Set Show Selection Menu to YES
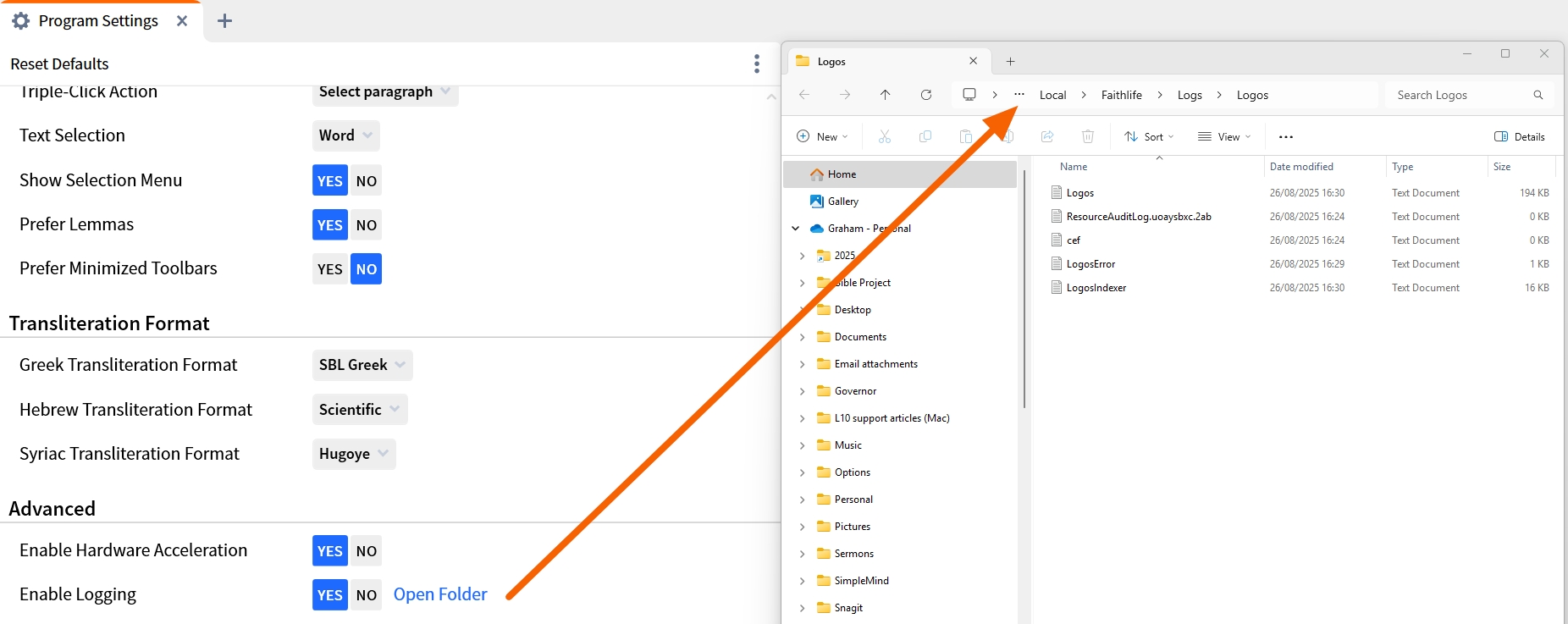Viewport: 1568px width, 624px height. click(x=330, y=180)
